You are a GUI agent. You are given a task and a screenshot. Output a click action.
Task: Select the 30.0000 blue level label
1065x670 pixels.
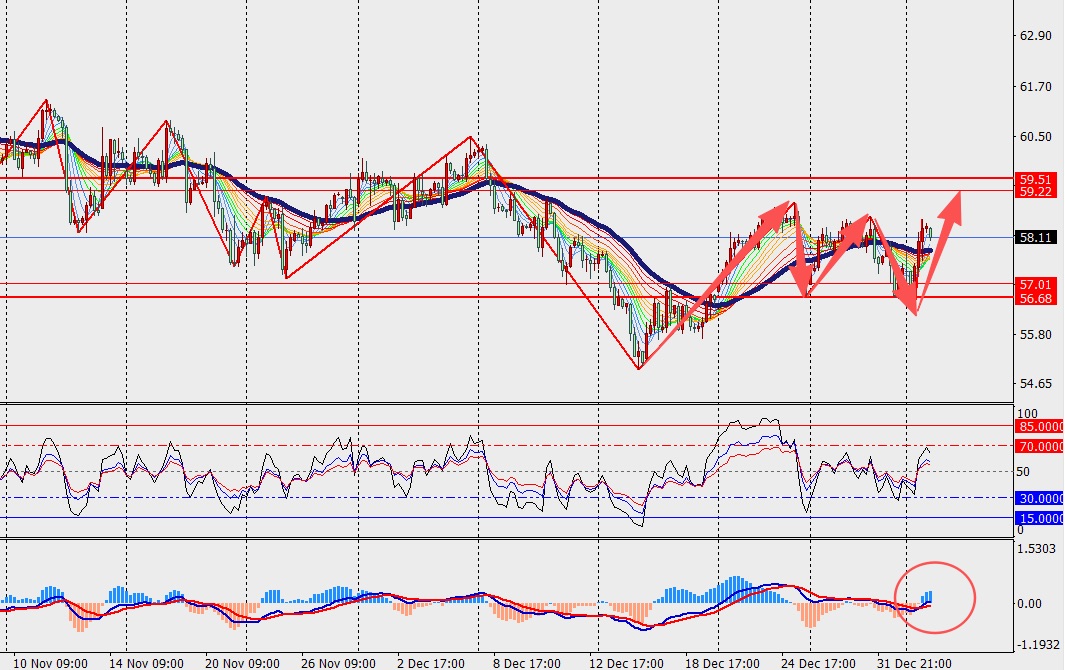click(x=1040, y=498)
